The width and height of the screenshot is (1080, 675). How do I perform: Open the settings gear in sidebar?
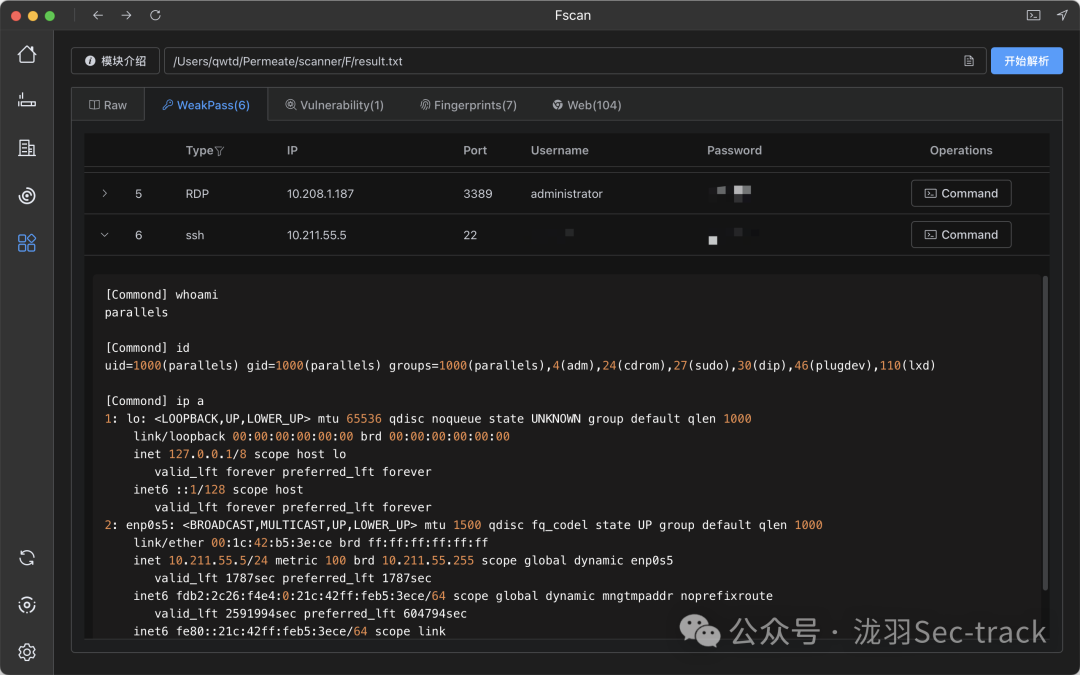[27, 652]
